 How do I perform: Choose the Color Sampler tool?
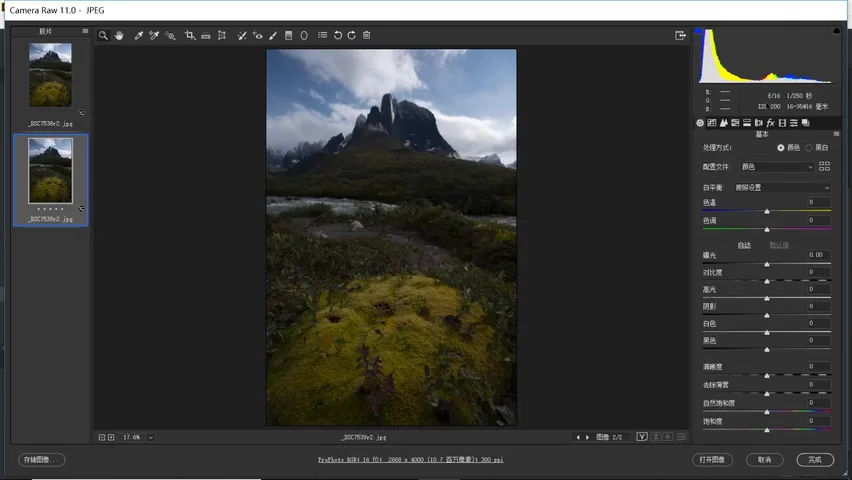[154, 35]
